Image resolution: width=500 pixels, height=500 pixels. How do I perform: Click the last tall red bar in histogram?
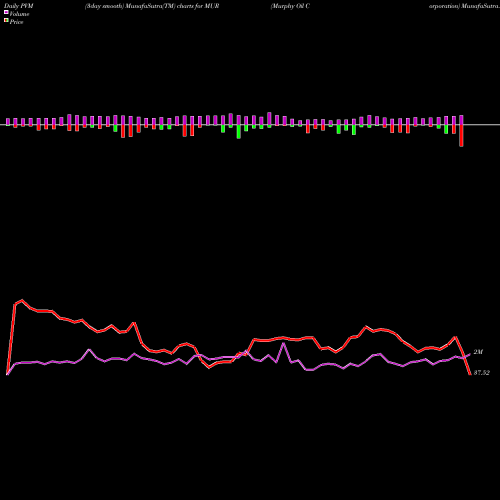coord(461,136)
